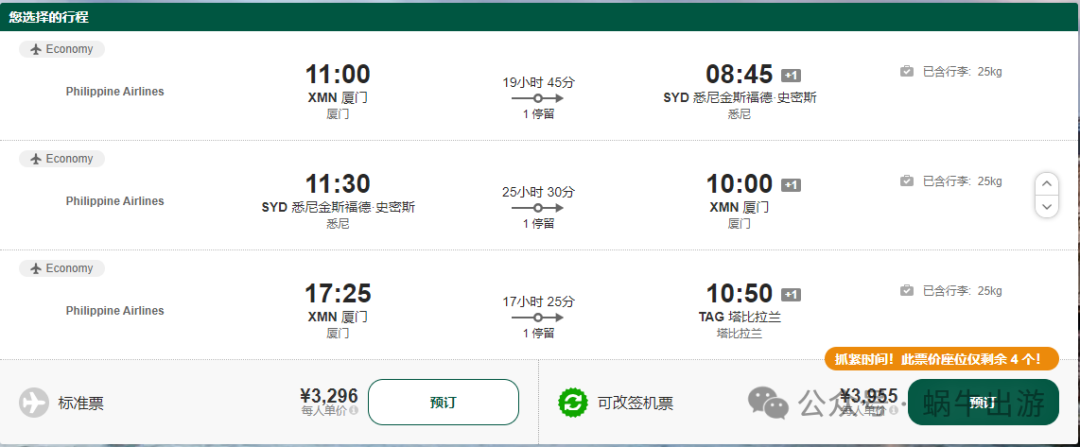
Task: Click the 1 停留 text on the 11:00 flight
Action: pyautogui.click(x=538, y=114)
